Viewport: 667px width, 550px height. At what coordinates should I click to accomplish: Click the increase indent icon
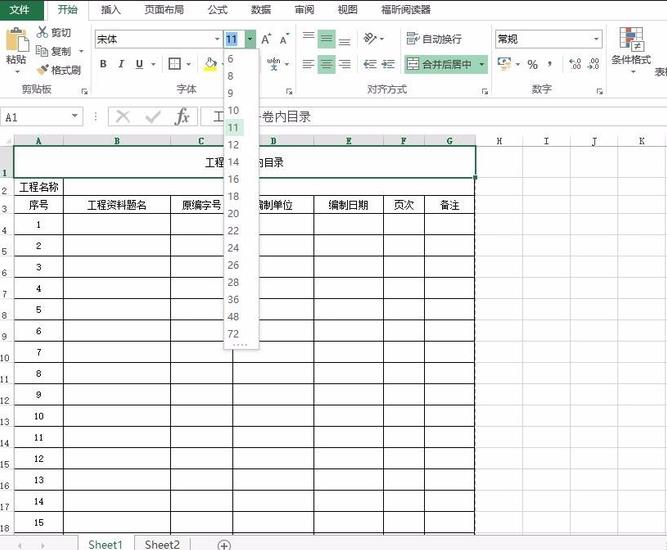(x=388, y=64)
